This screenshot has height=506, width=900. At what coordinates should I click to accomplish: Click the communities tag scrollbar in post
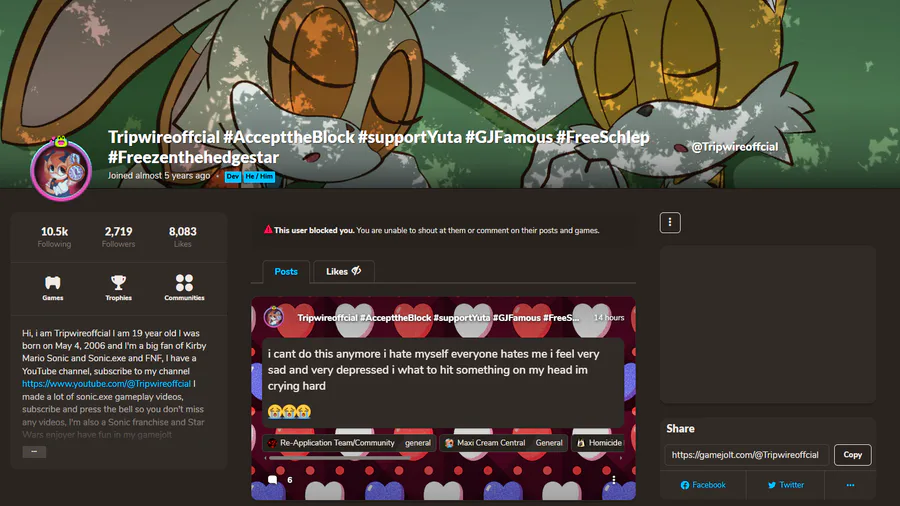click(x=340, y=458)
